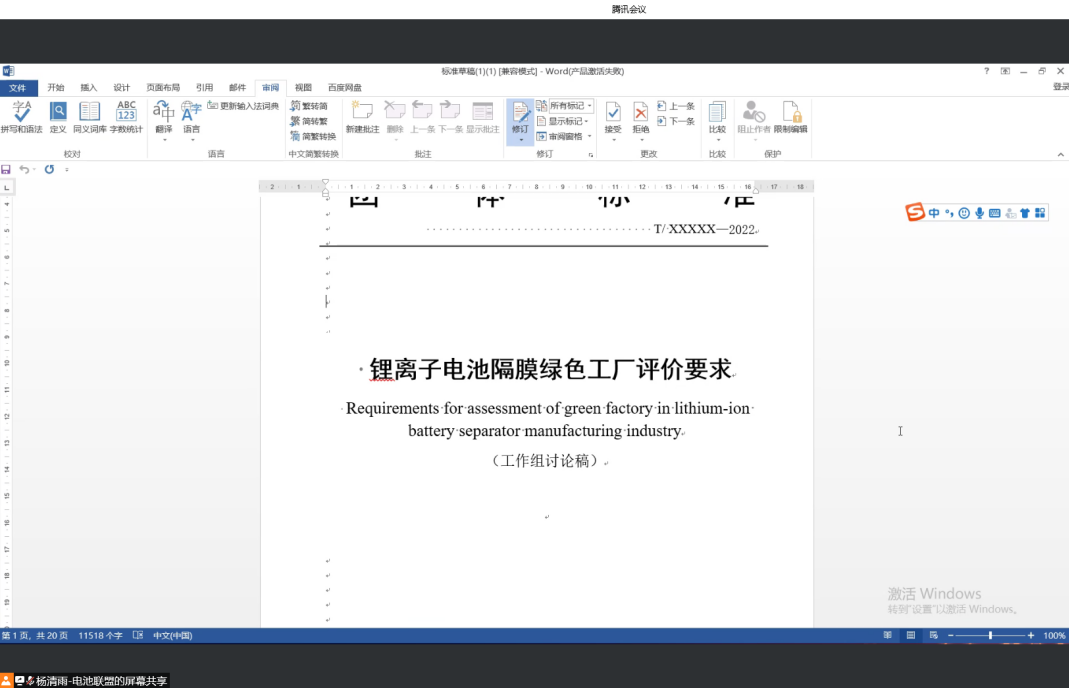This screenshot has width=1069, height=688.
Task: Click the 中文(中国) language indicator
Action: [172, 635]
